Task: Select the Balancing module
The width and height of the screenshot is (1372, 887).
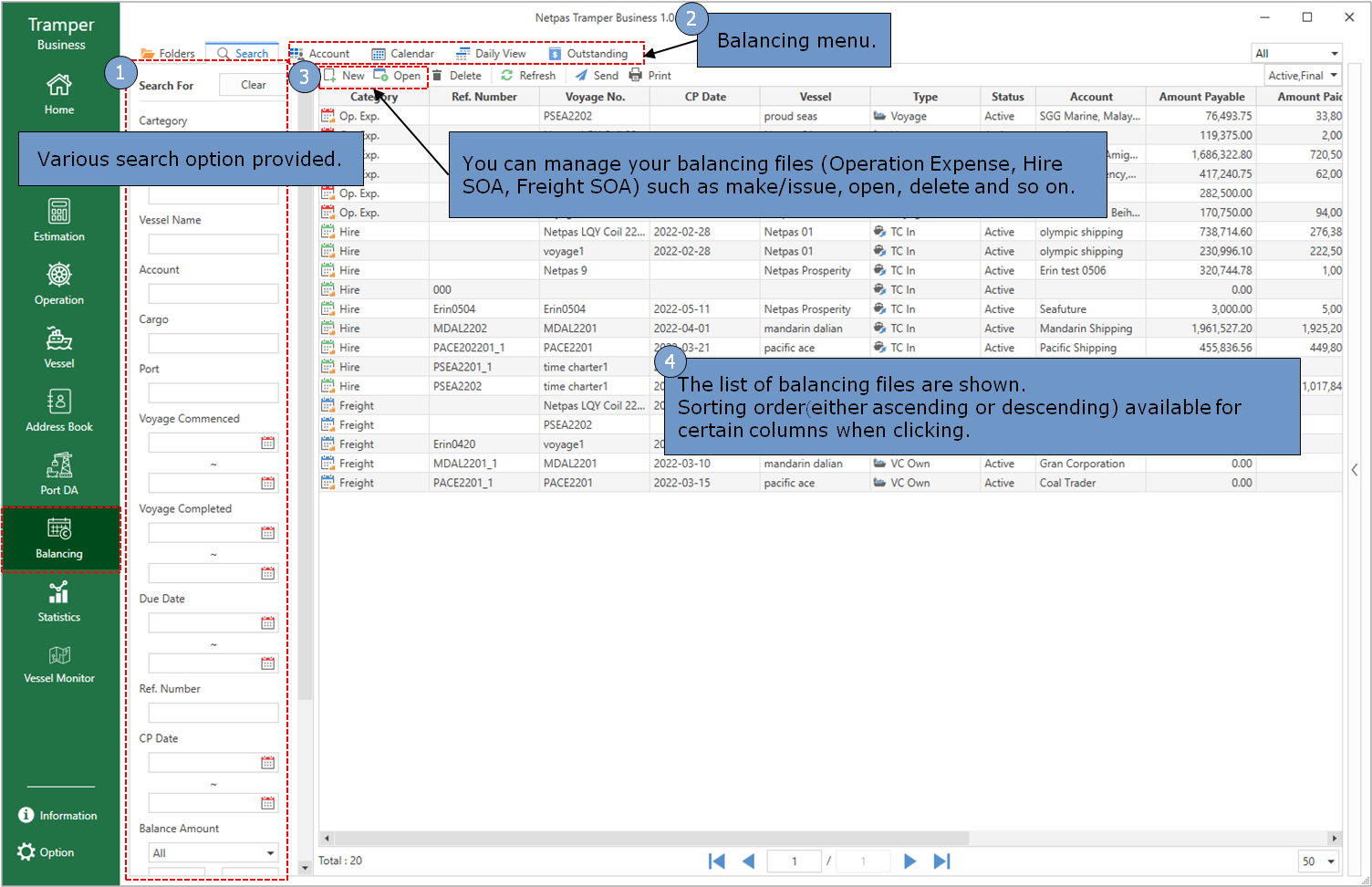Action: pos(60,539)
